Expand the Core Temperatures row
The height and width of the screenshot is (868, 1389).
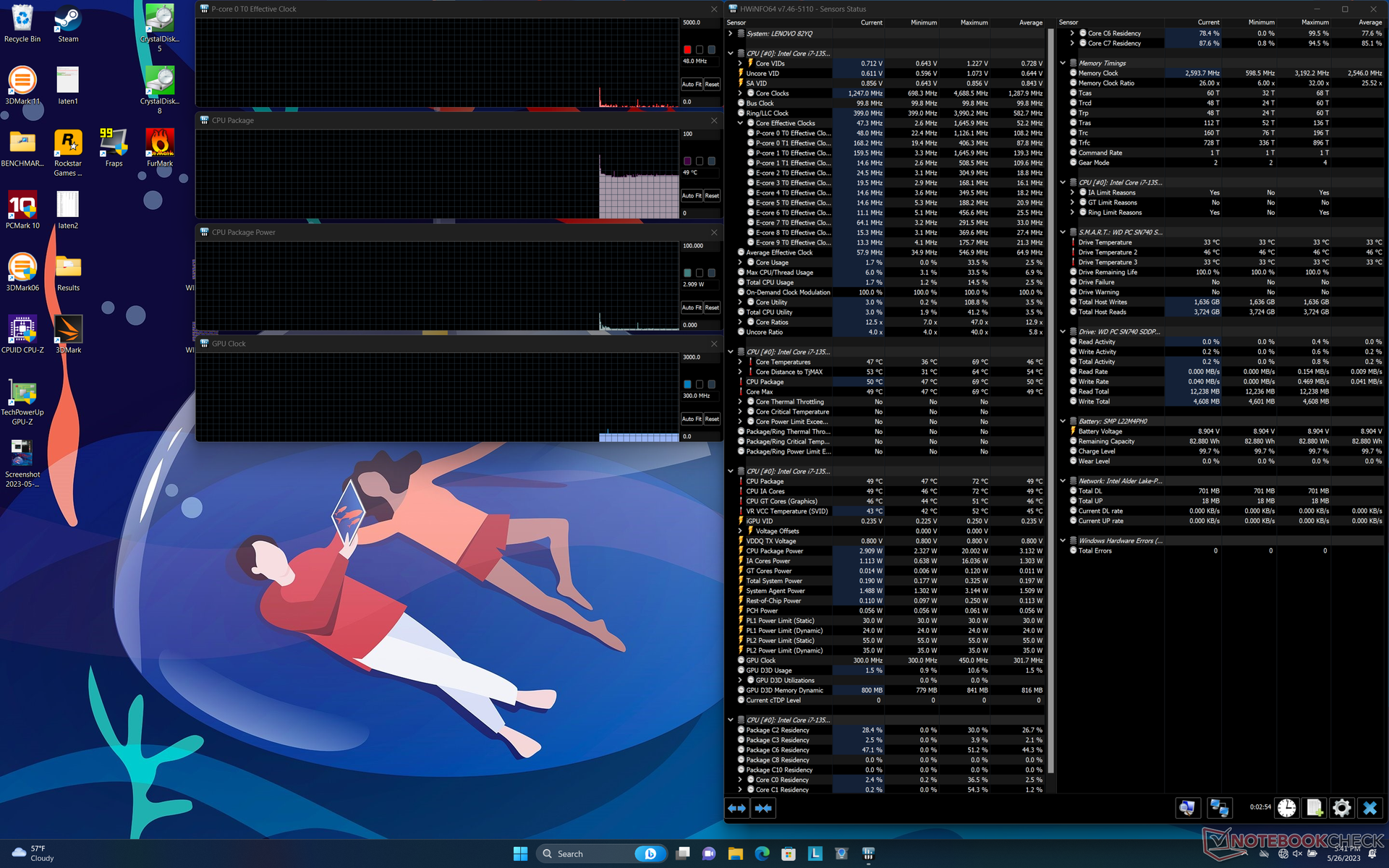tap(740, 362)
